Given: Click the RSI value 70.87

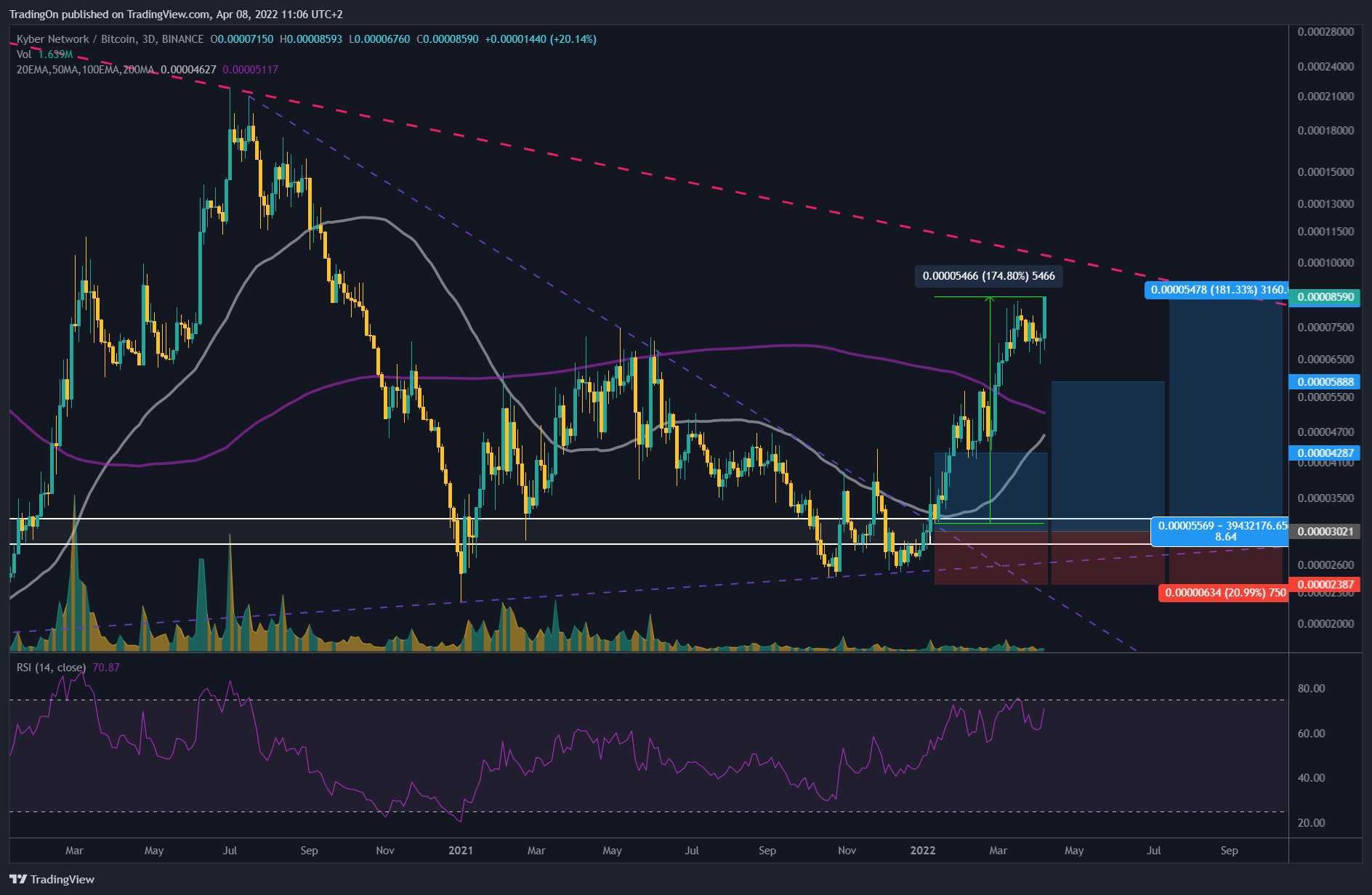Looking at the screenshot, I should [107, 667].
